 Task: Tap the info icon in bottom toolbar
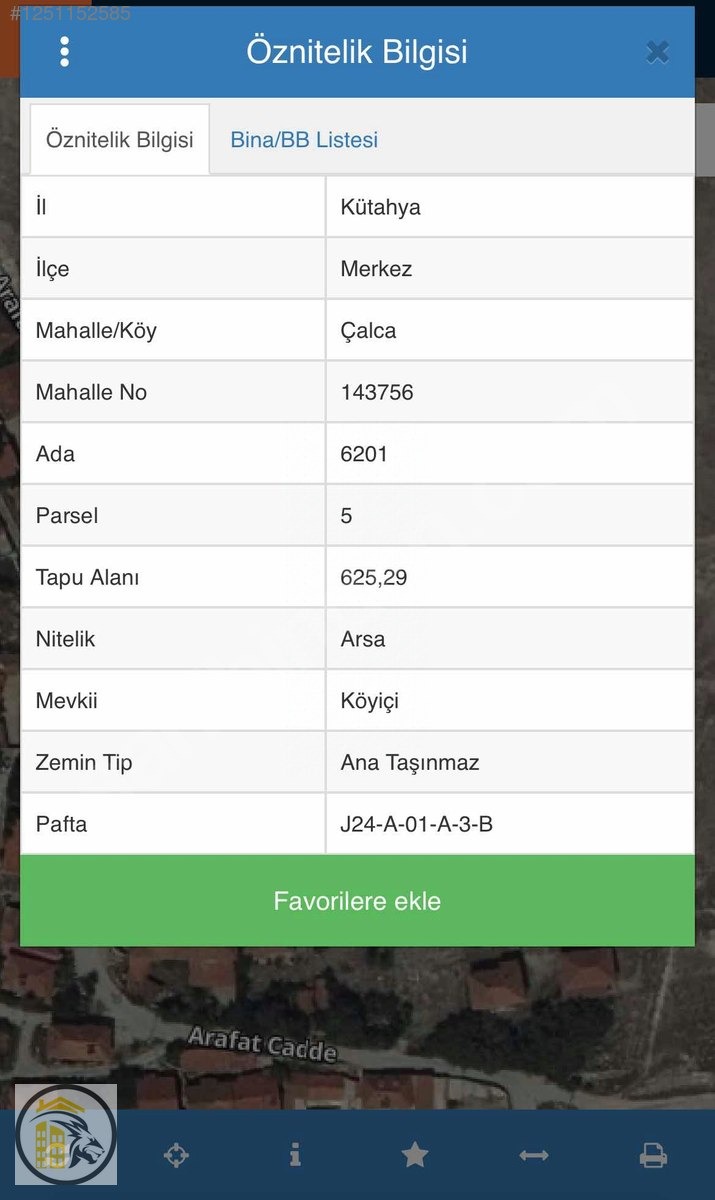click(295, 1156)
